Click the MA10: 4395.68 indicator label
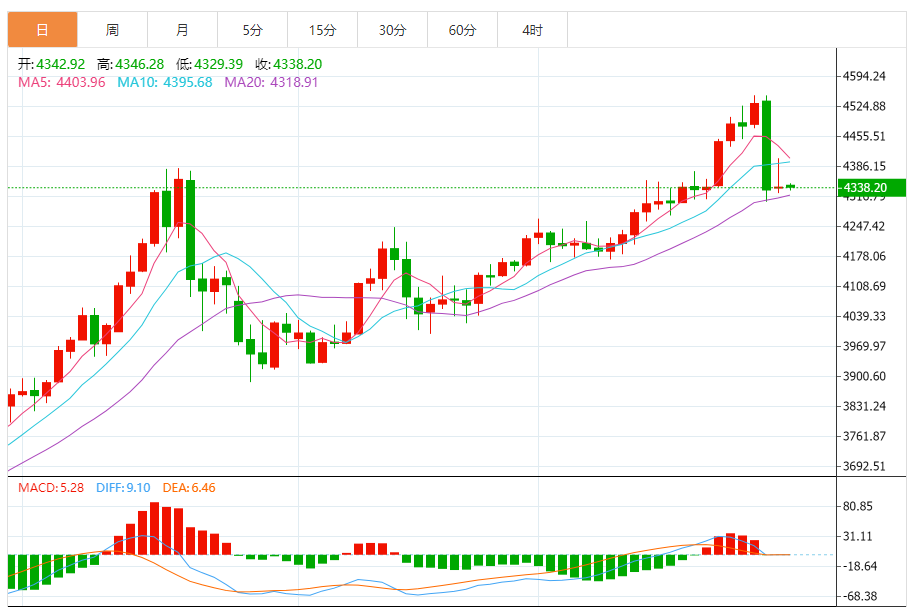Screen dimensions: 912x607 pyautogui.click(x=165, y=82)
